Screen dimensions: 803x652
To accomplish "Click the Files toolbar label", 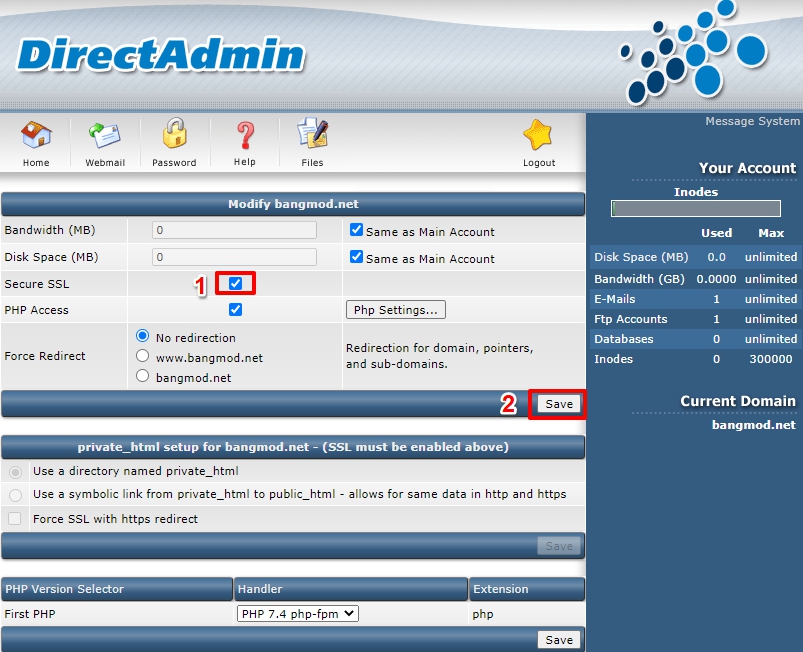I will (x=312, y=163).
